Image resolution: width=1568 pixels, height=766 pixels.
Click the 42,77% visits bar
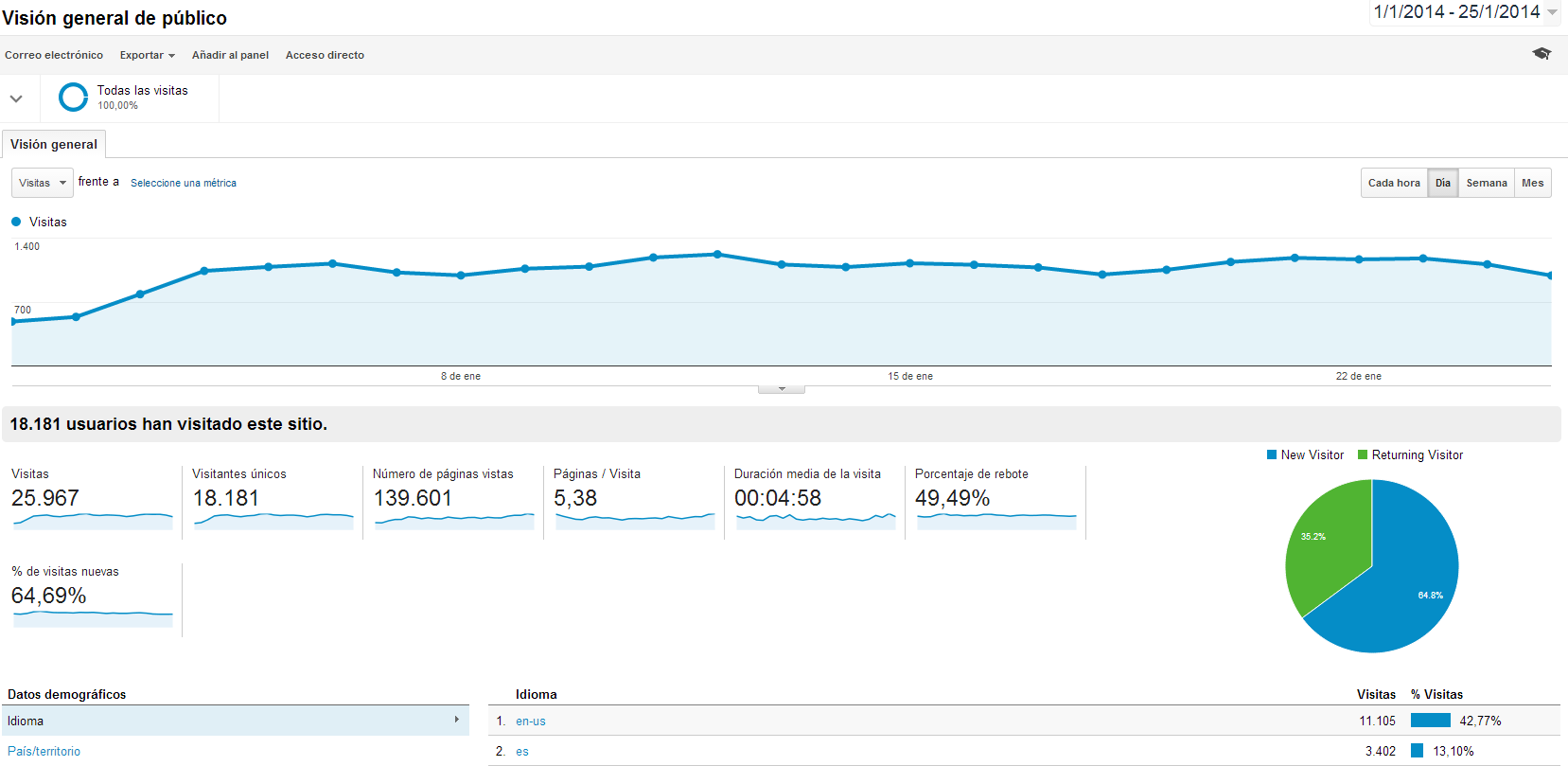tap(1431, 721)
